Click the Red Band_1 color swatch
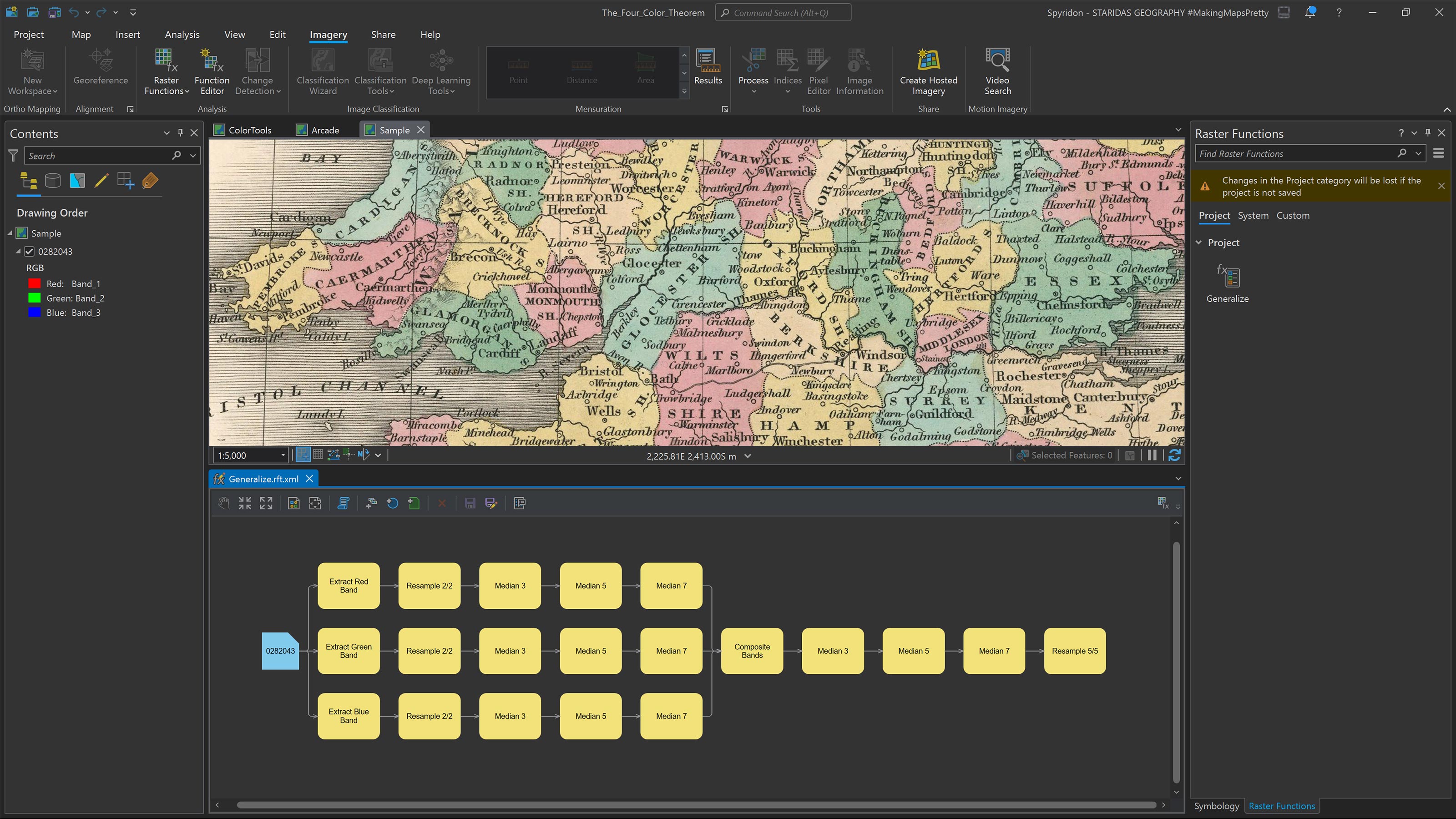This screenshot has height=819, width=1456. (x=34, y=283)
